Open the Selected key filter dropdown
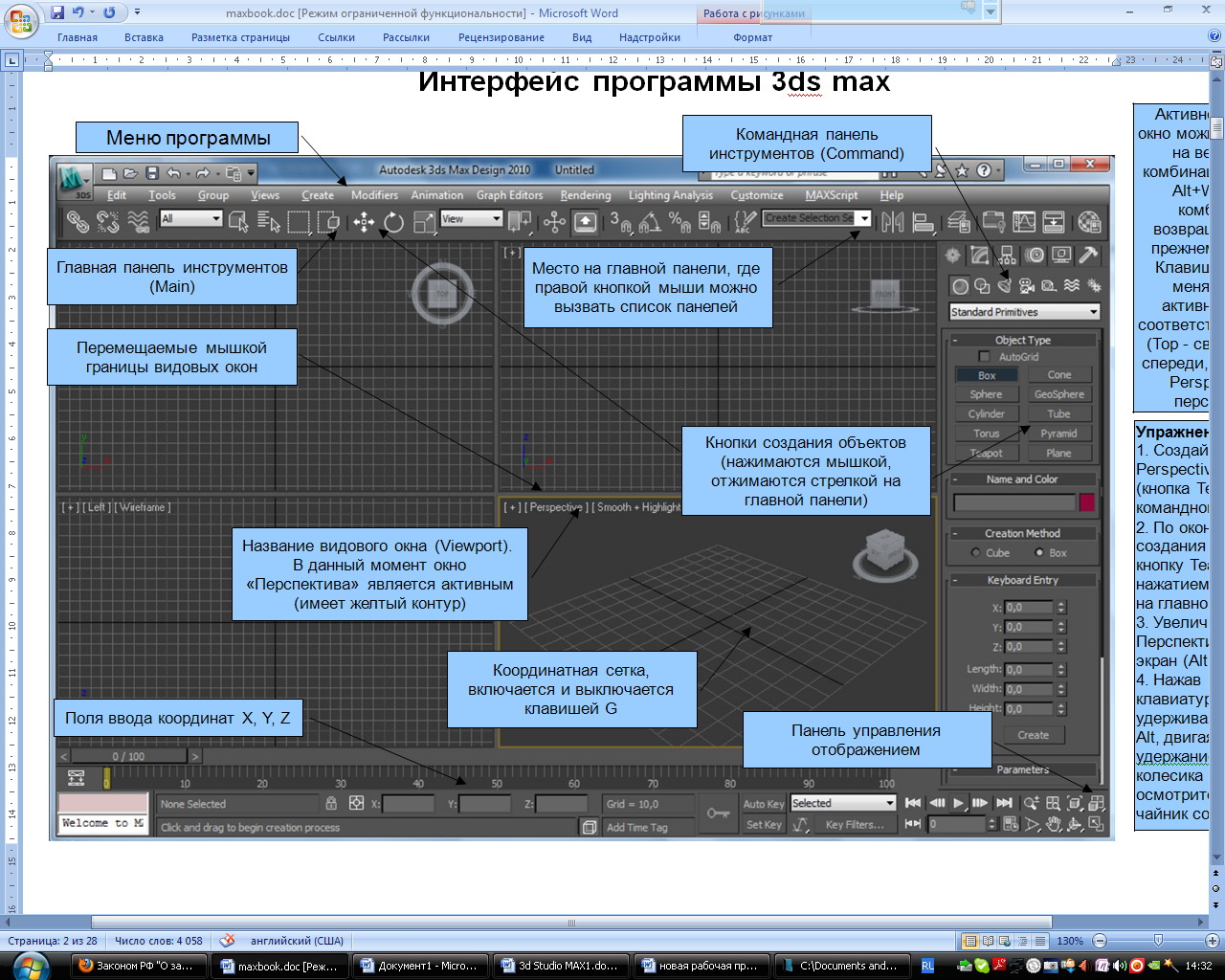Viewport: 1225px width, 980px height. coord(843,803)
